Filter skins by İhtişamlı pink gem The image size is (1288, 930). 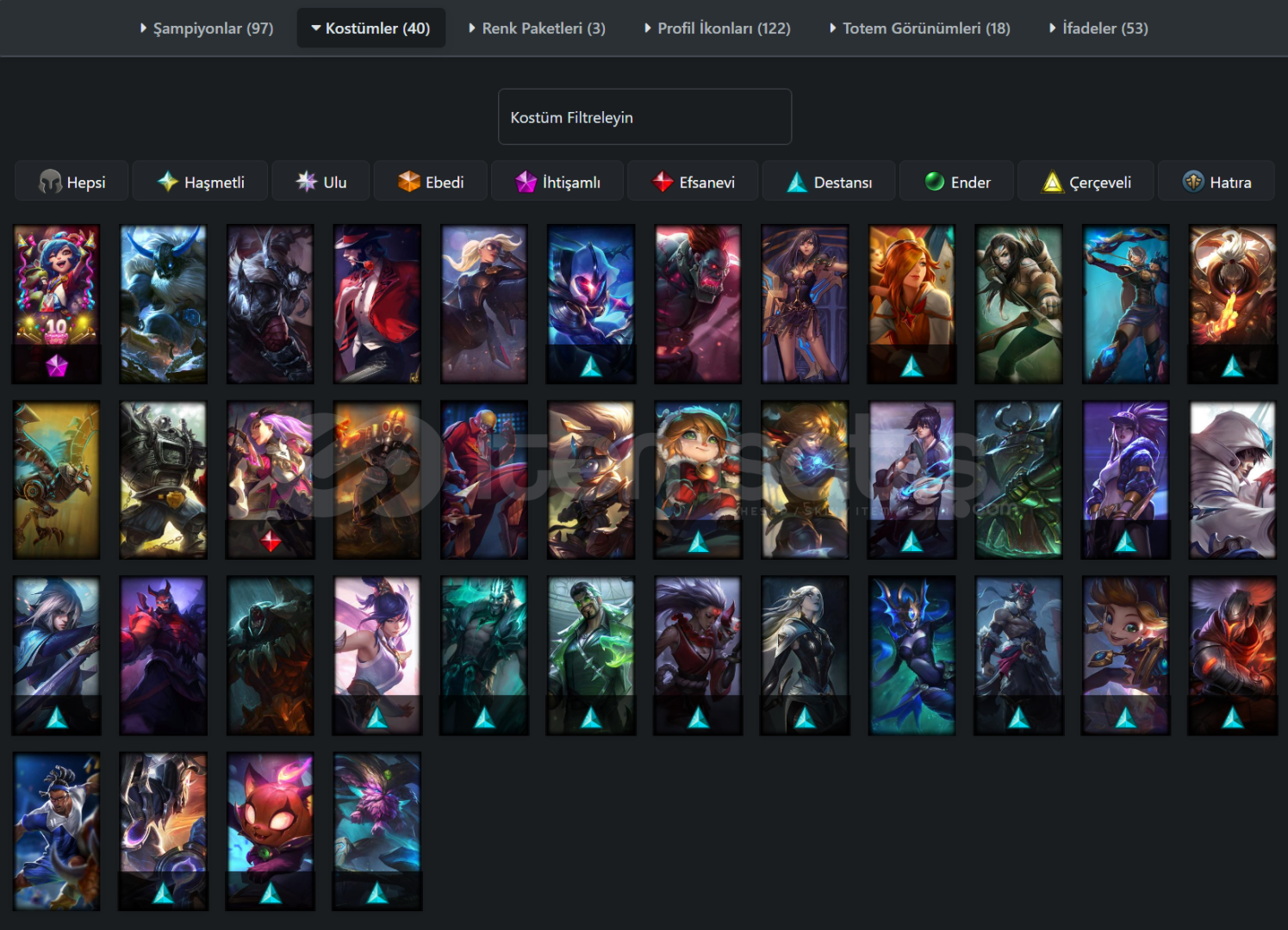coord(557,182)
